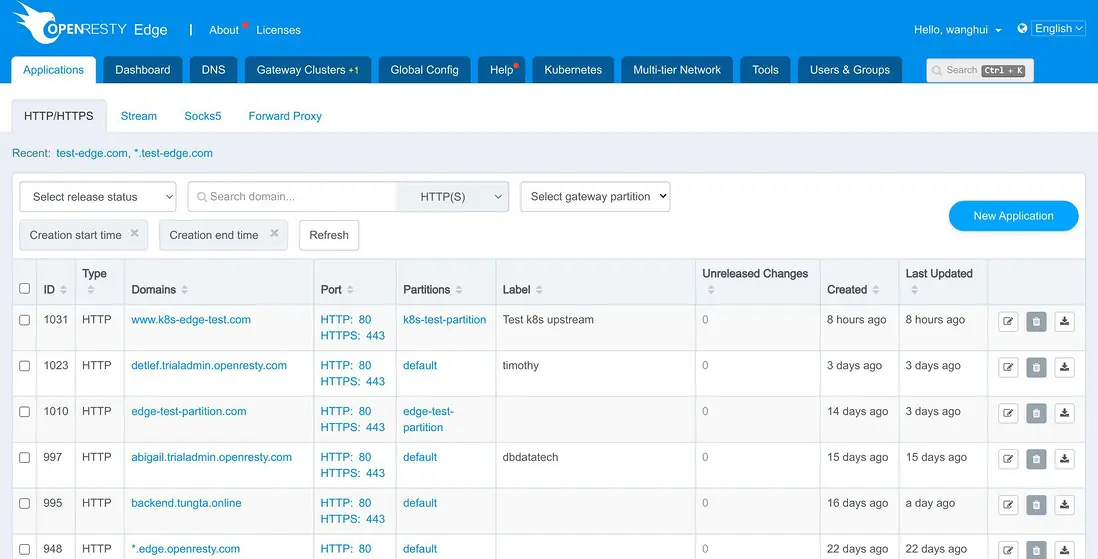Open the detlef.trialadmin.openresty.com domain link
The width and height of the screenshot is (1098, 559).
click(209, 365)
